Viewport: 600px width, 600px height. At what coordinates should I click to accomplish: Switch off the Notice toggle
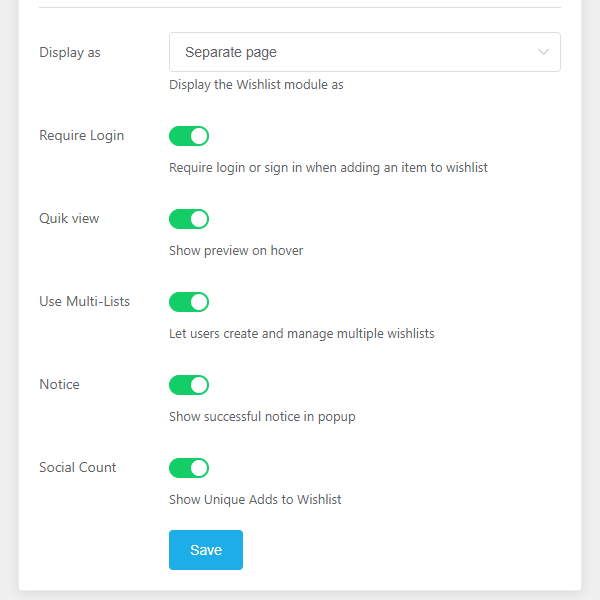(189, 385)
